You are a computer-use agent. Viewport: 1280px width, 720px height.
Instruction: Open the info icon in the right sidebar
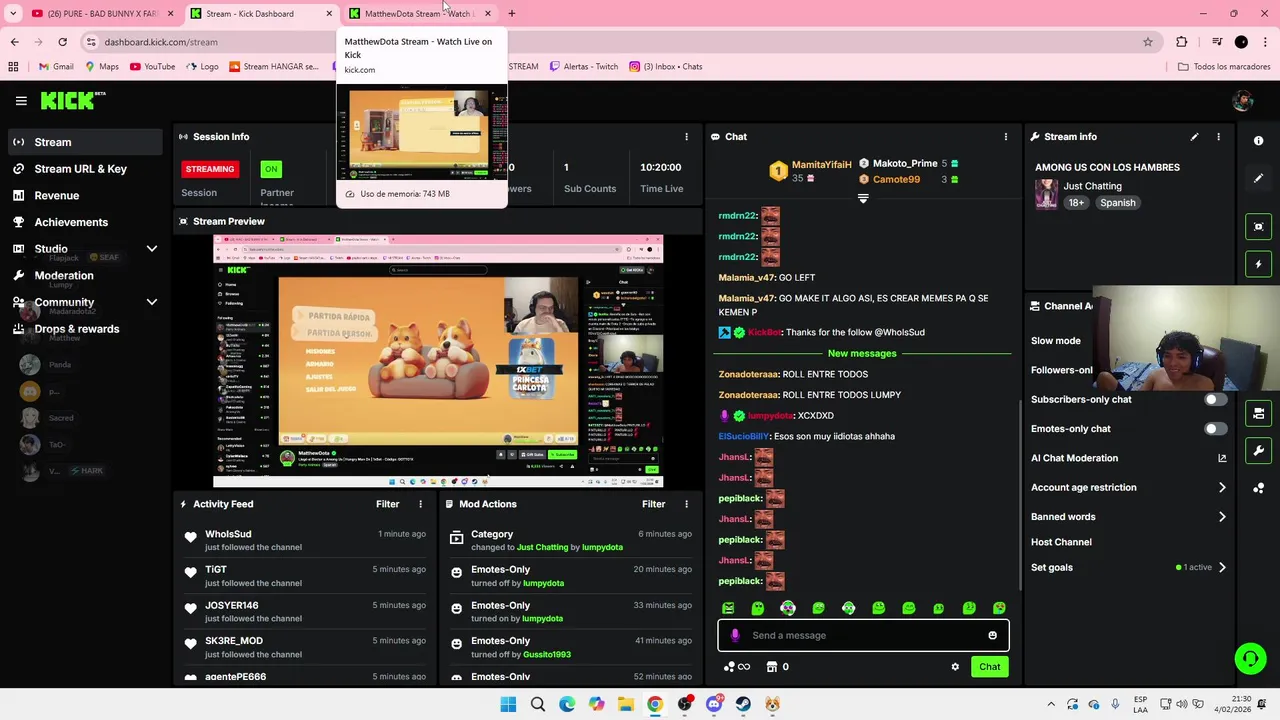(x=1259, y=141)
